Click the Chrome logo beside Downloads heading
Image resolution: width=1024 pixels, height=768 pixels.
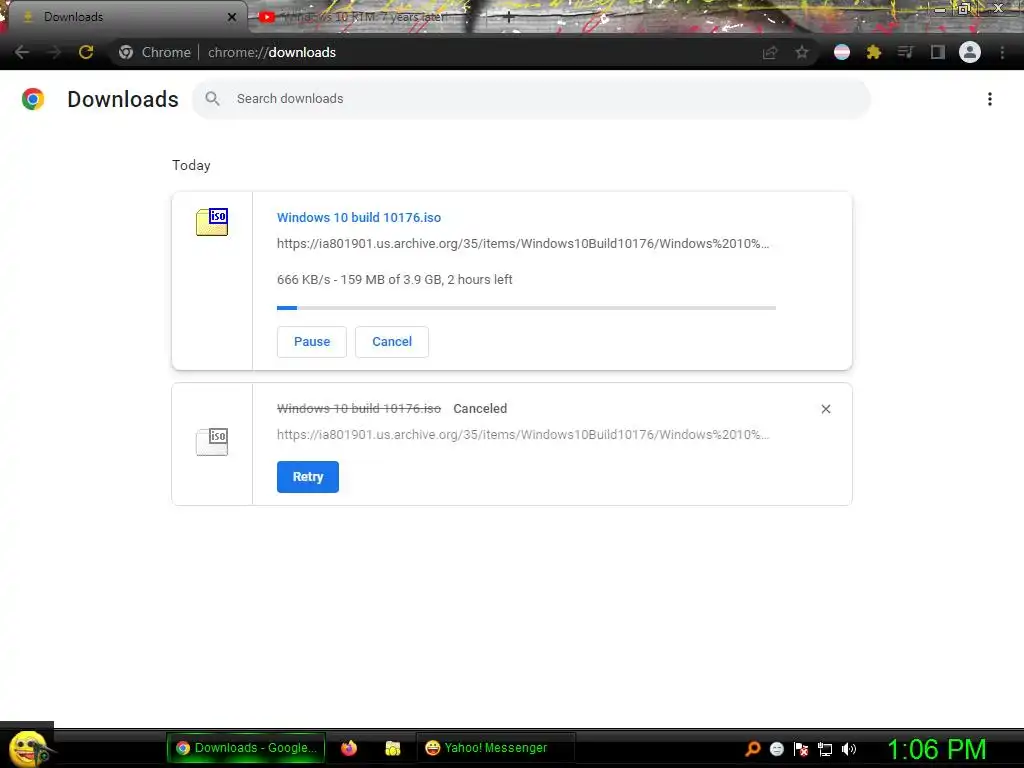pyautogui.click(x=33, y=99)
